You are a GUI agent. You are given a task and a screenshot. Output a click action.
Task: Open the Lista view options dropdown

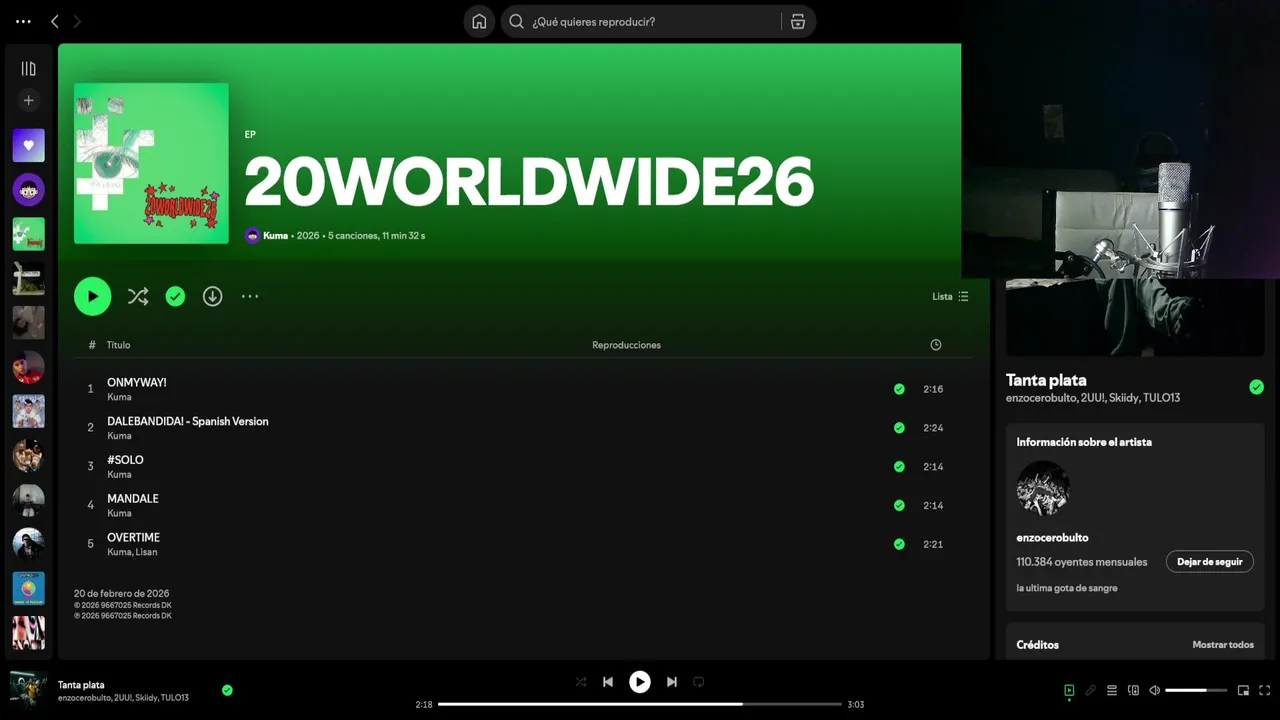pos(950,296)
